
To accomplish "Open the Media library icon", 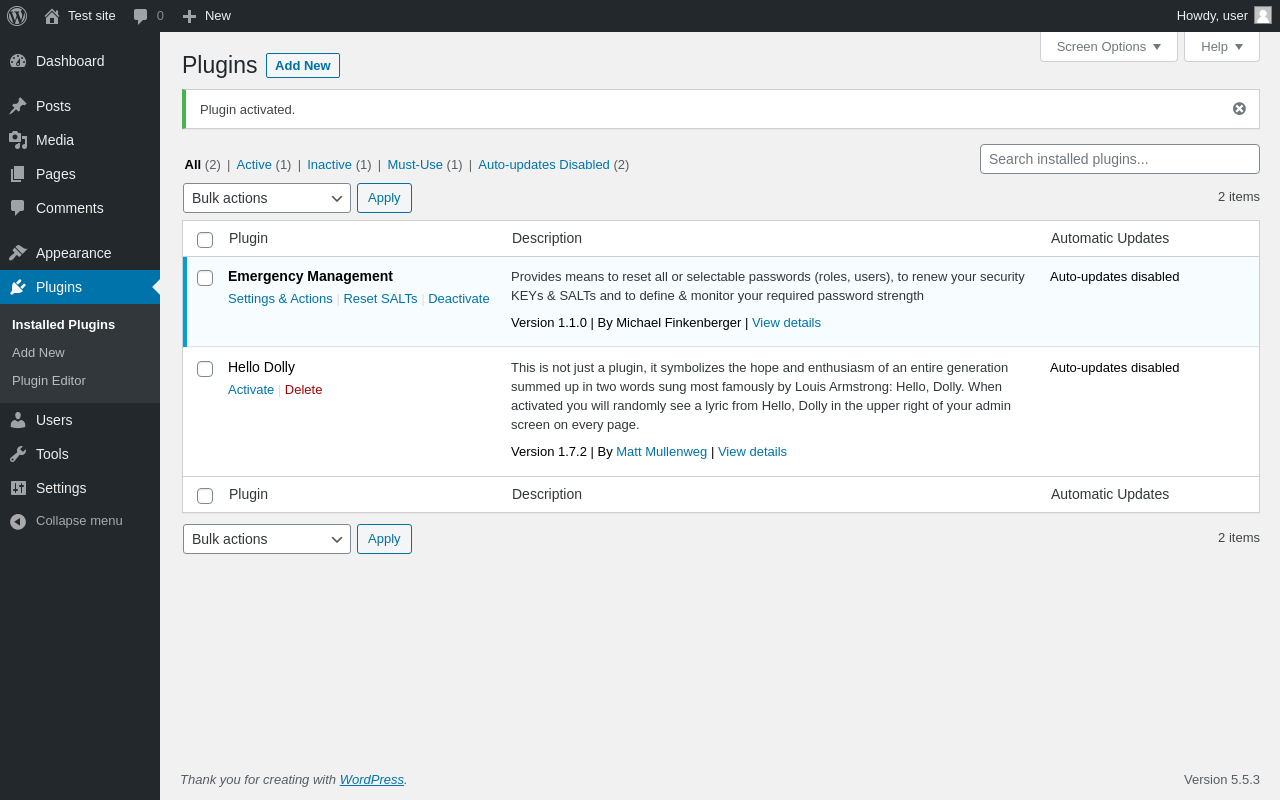I will click(x=18, y=140).
